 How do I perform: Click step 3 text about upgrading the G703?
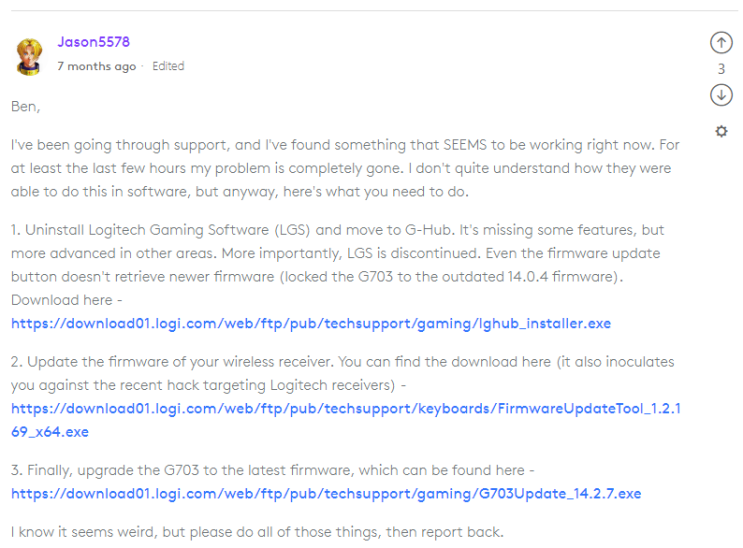(x=272, y=470)
